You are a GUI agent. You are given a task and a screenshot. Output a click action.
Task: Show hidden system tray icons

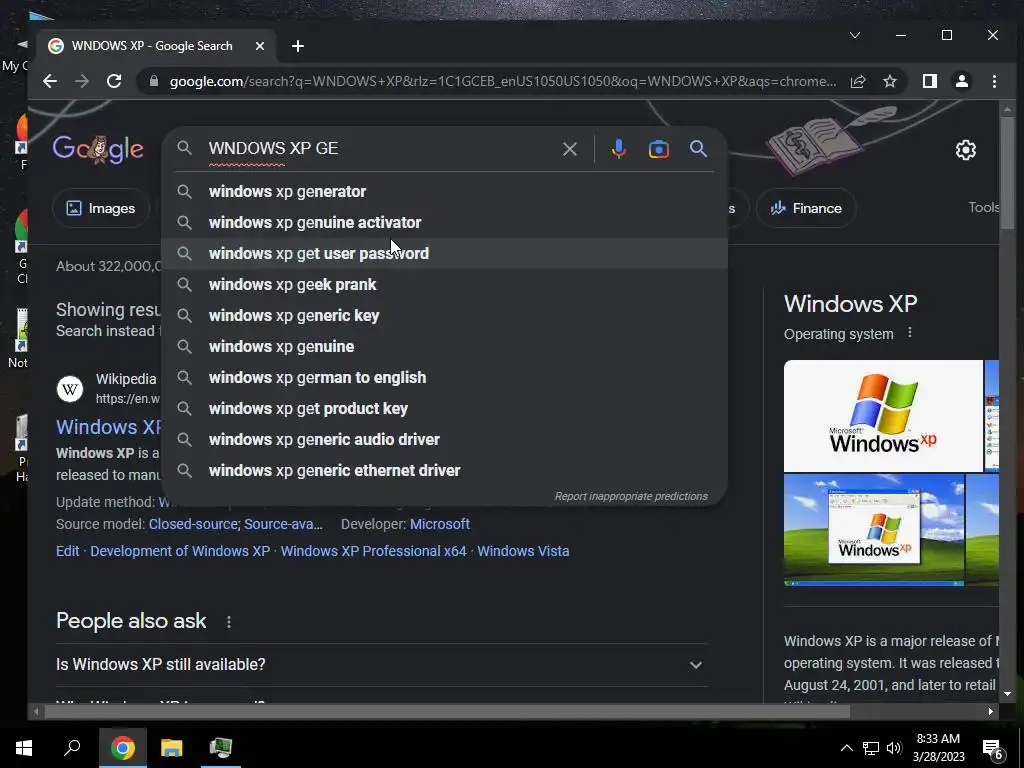[846, 748]
